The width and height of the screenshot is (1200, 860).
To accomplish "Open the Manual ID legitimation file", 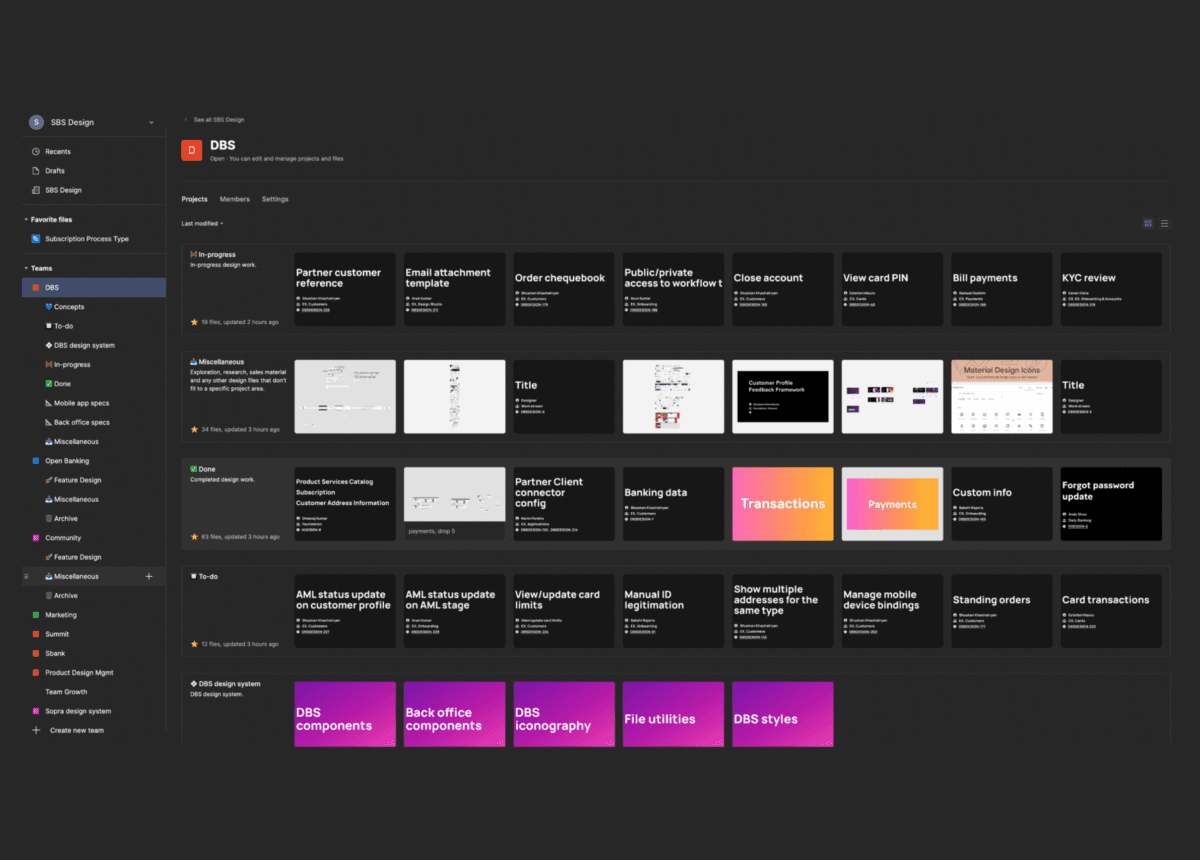I will pos(674,611).
